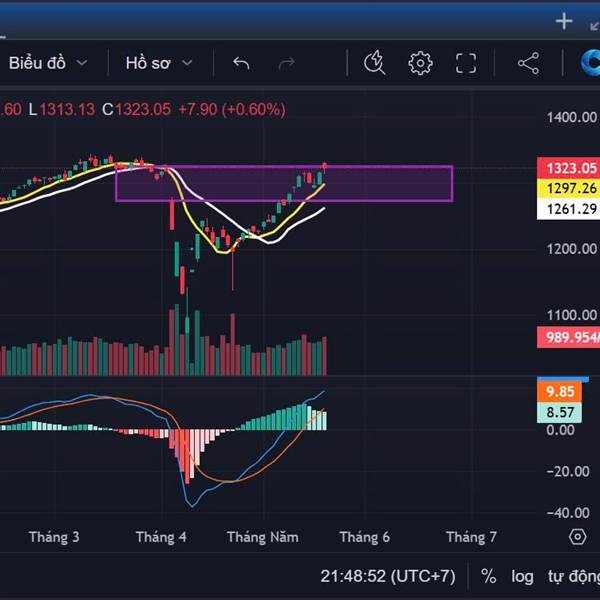This screenshot has width=600, height=600.
Task: Click the L1313.13 low value in legend
Action: click(62, 109)
